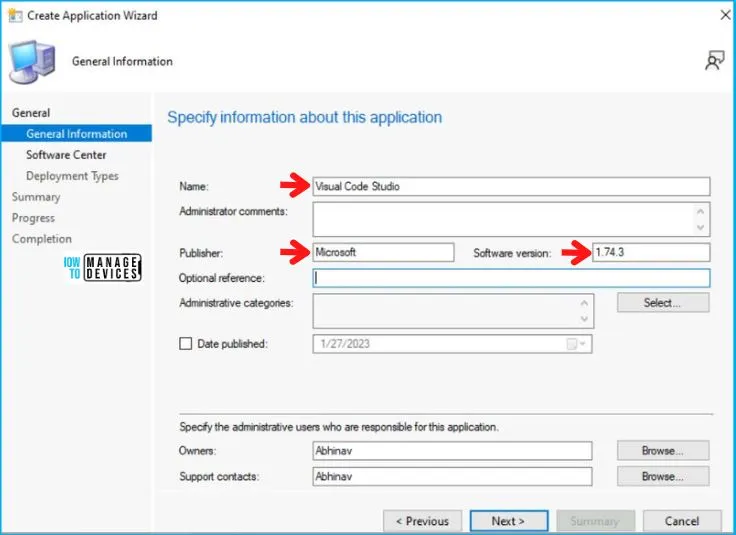
Task: Click the 'Optional reference:' label
Action: click(x=222, y=278)
